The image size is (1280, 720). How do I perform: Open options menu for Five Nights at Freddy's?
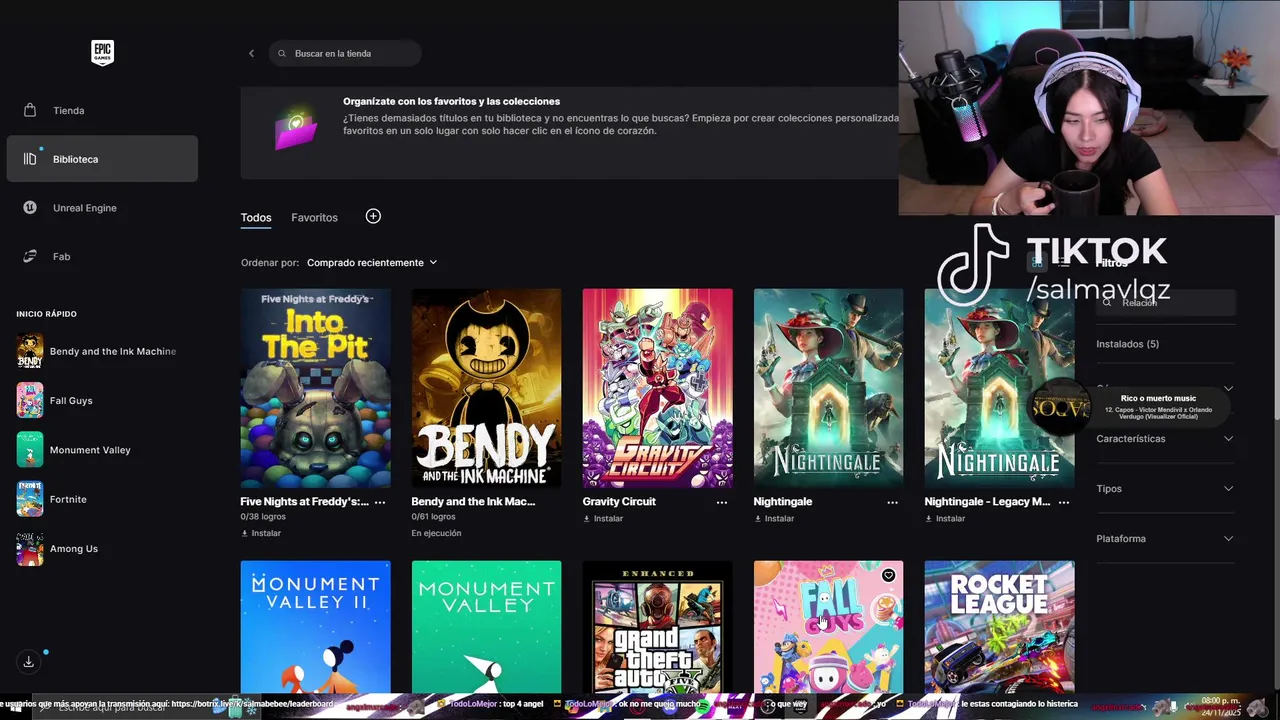pos(380,502)
